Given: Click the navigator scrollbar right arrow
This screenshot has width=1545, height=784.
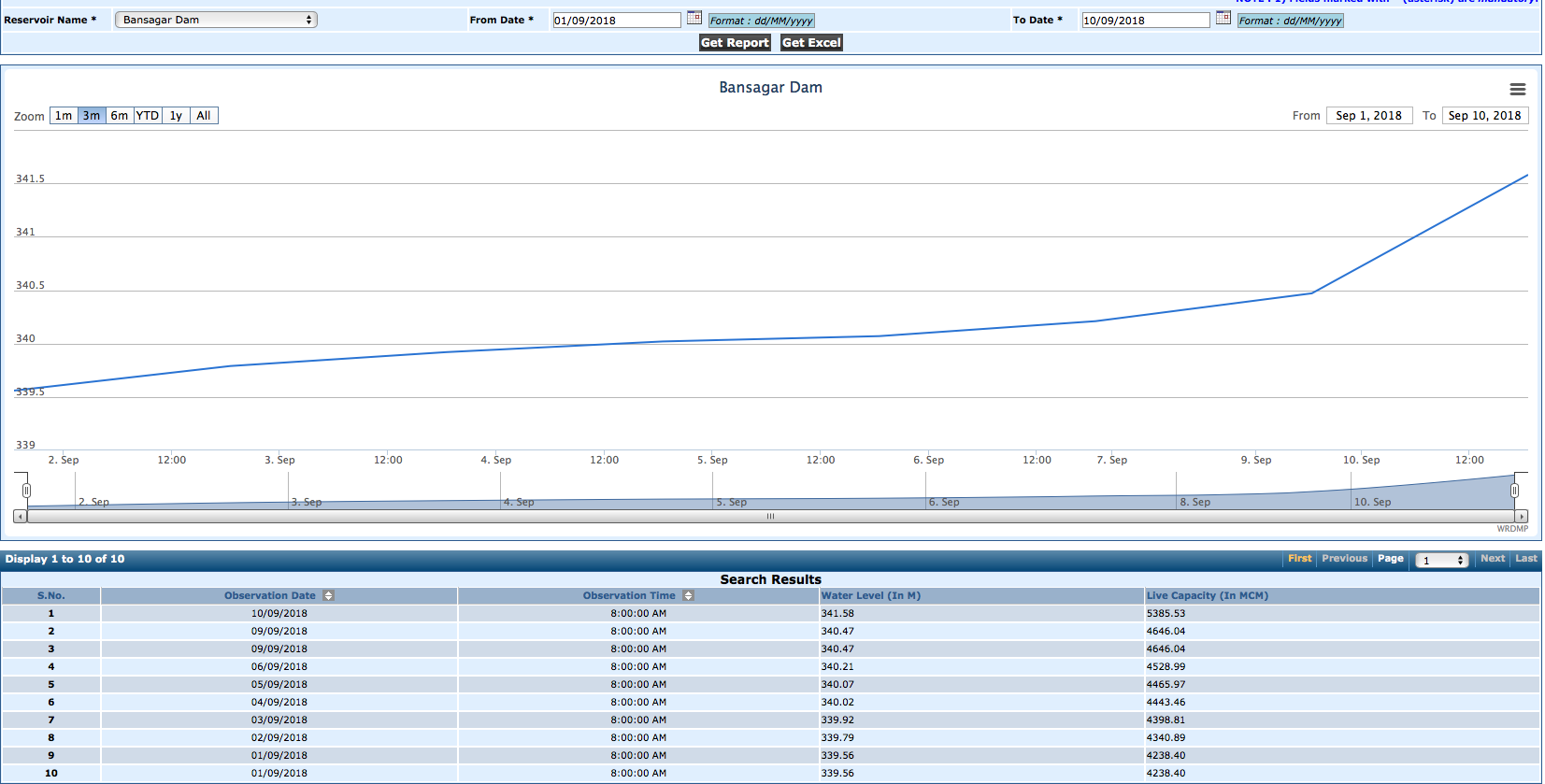Looking at the screenshot, I should [1522, 516].
